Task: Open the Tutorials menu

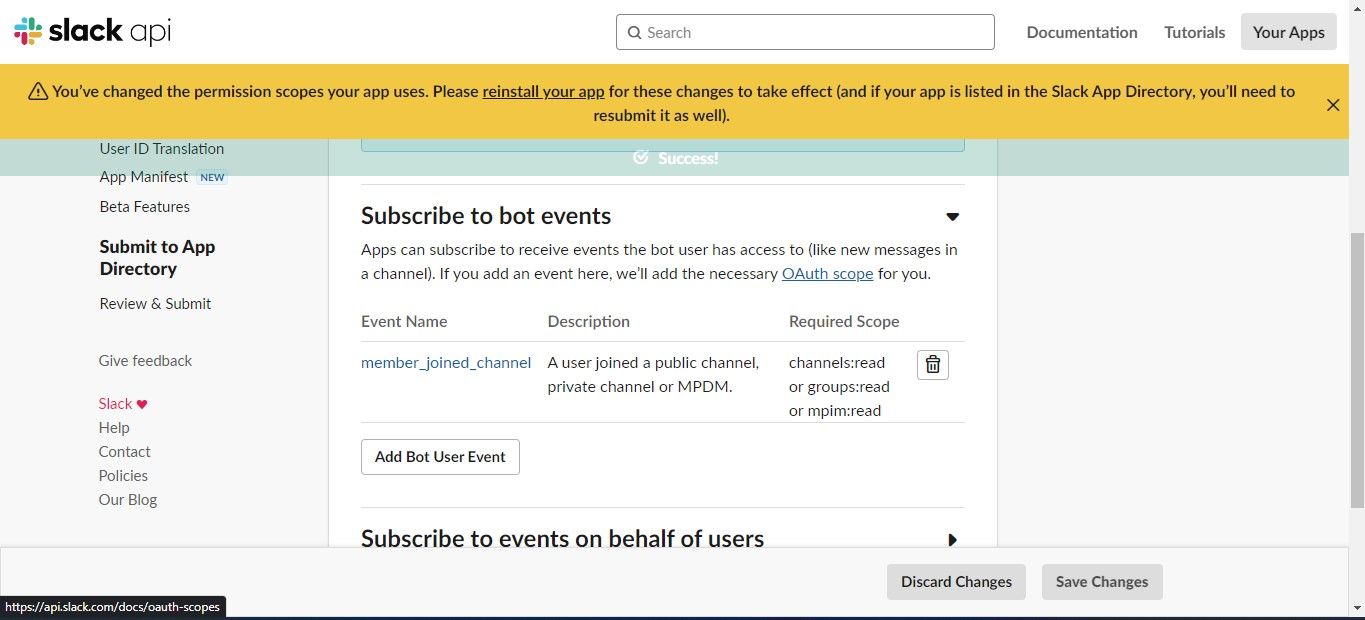Action: (1194, 32)
